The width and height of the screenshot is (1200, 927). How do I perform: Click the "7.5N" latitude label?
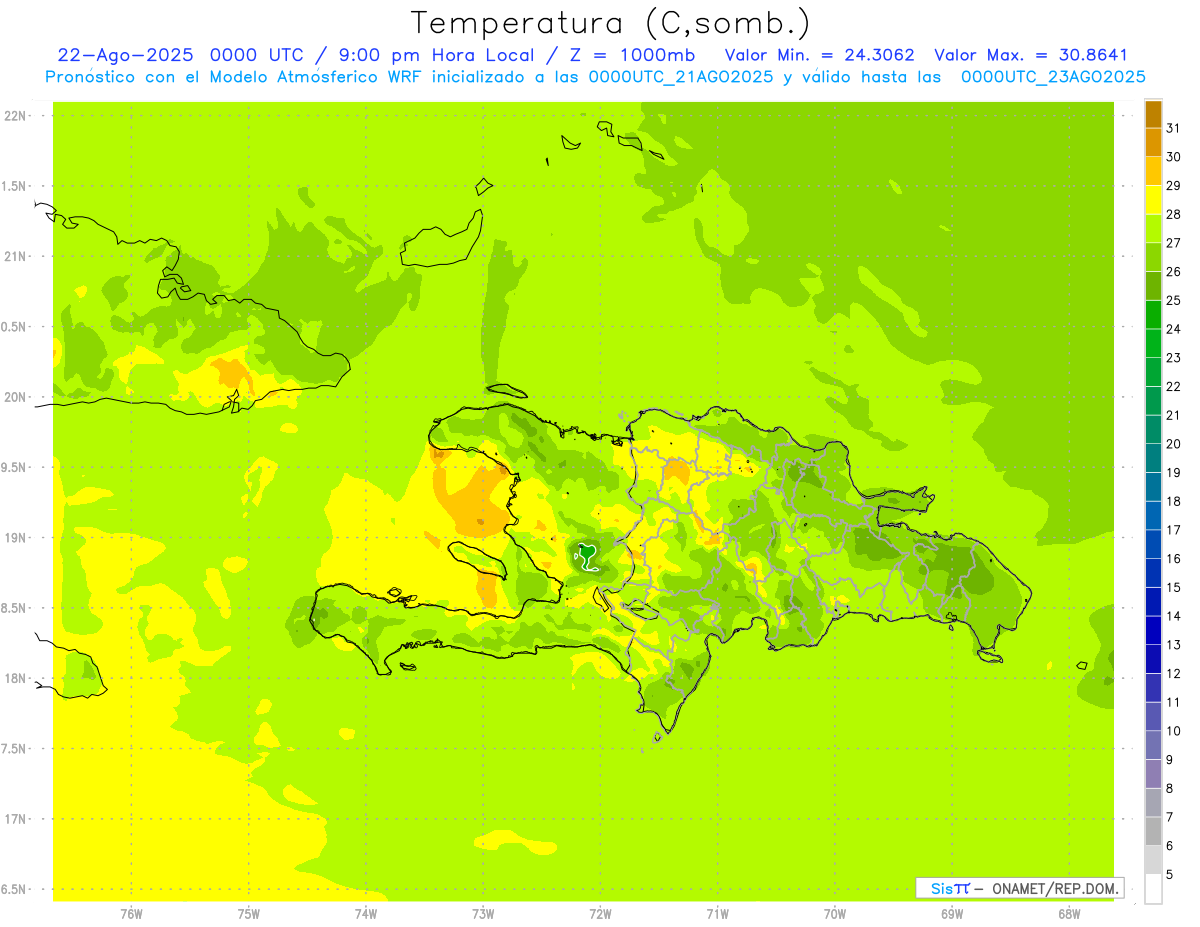point(15,749)
